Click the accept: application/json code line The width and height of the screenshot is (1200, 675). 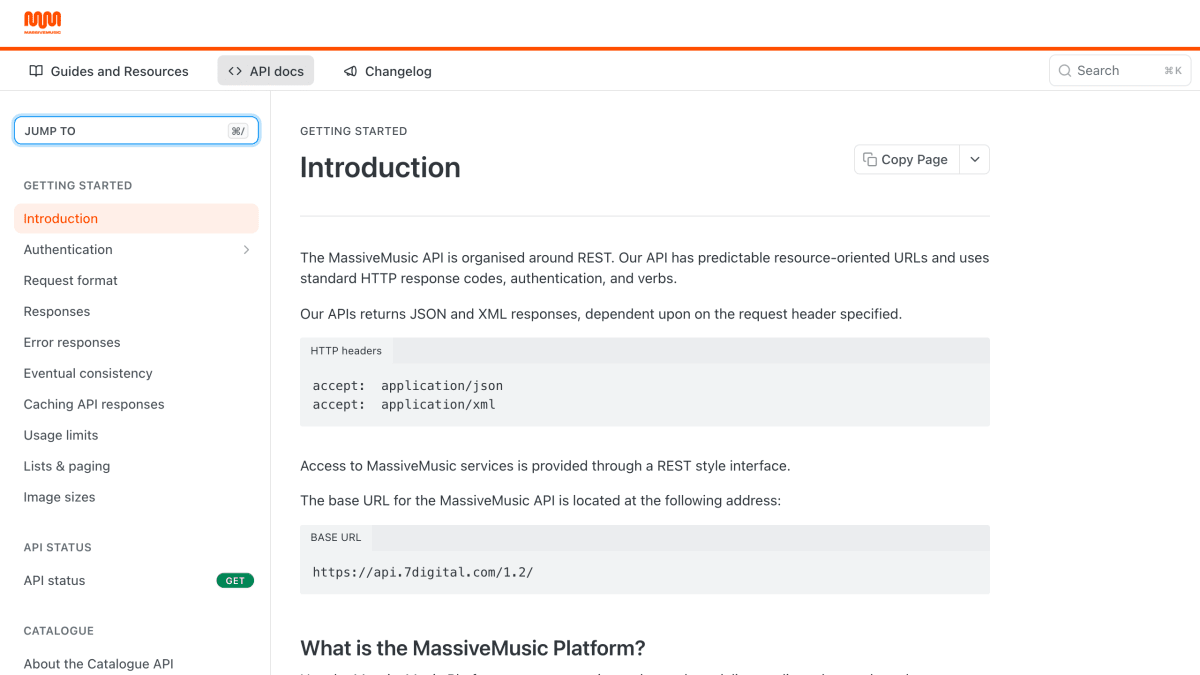click(x=408, y=385)
